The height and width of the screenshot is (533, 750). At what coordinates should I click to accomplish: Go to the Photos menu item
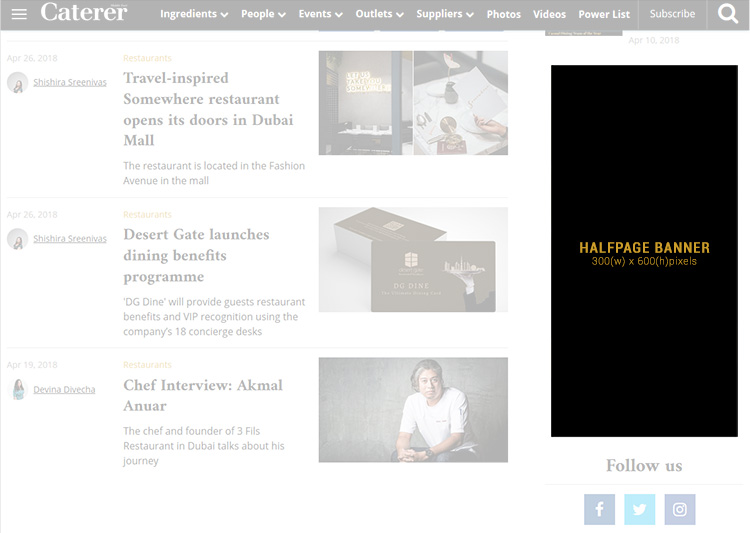504,14
